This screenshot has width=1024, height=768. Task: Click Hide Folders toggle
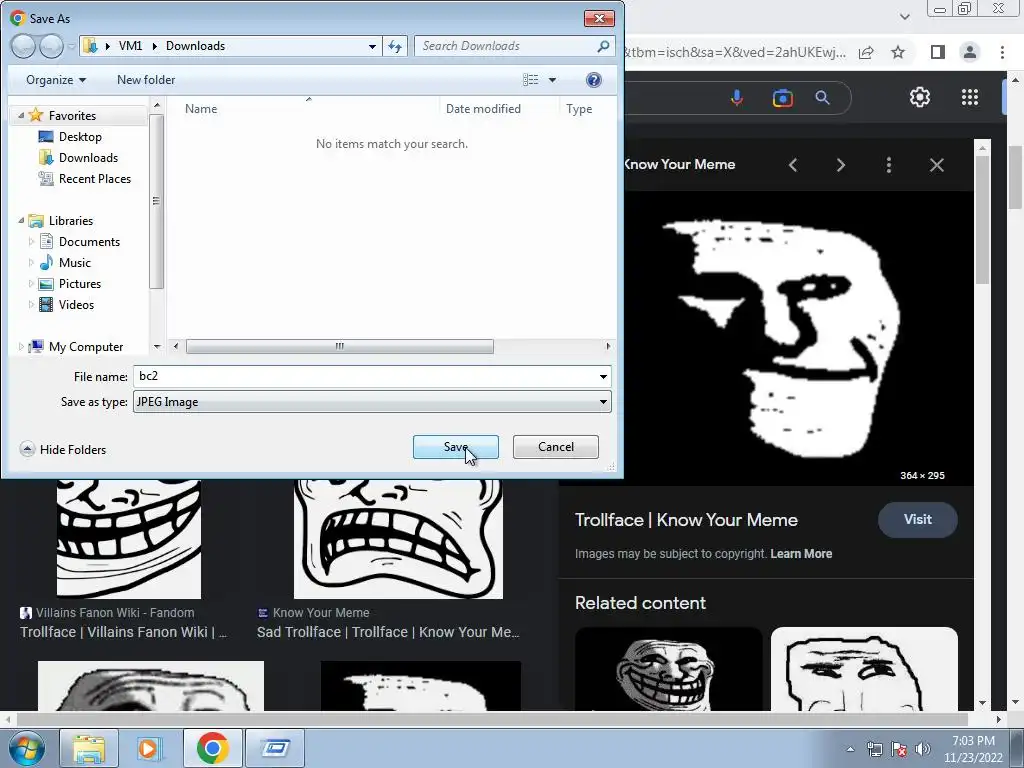pos(63,449)
